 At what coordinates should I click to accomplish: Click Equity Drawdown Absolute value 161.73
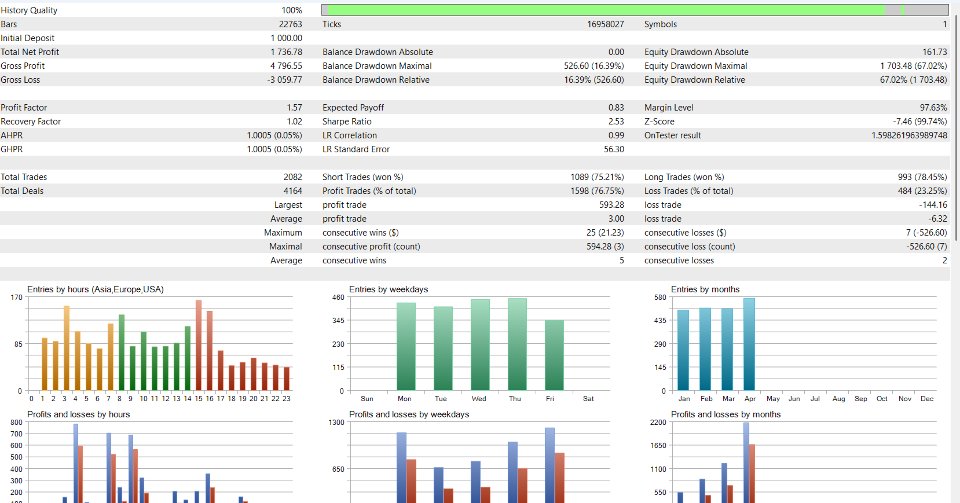[935, 52]
